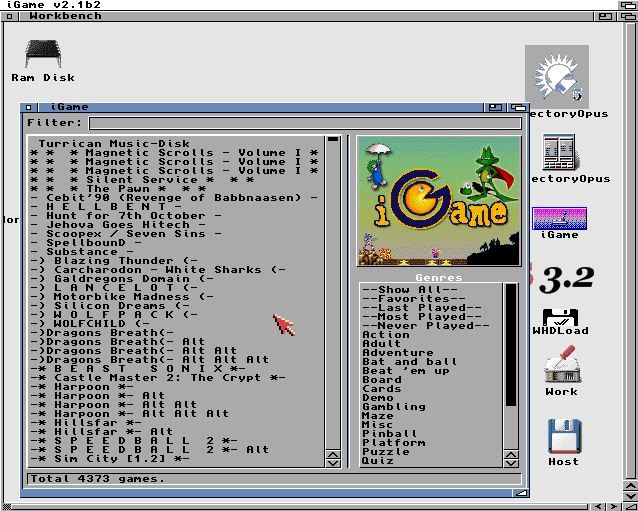Click the iGame window depth gadget
The height and width of the screenshot is (511, 638).
pyautogui.click(x=518, y=107)
